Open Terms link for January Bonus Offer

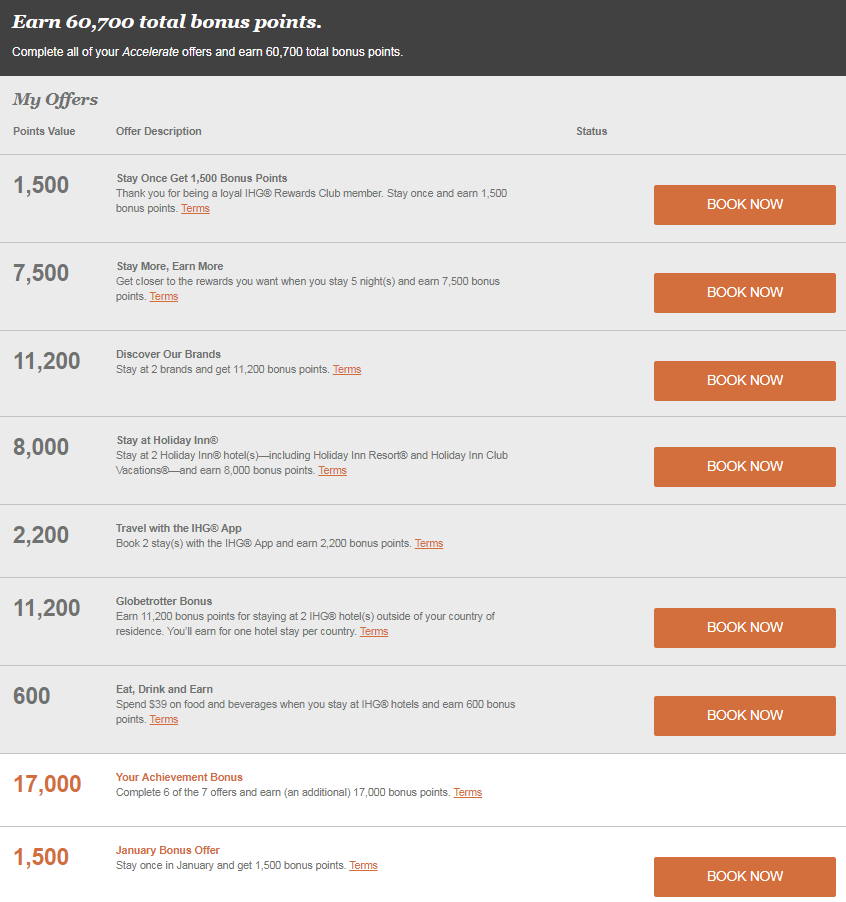pos(363,866)
